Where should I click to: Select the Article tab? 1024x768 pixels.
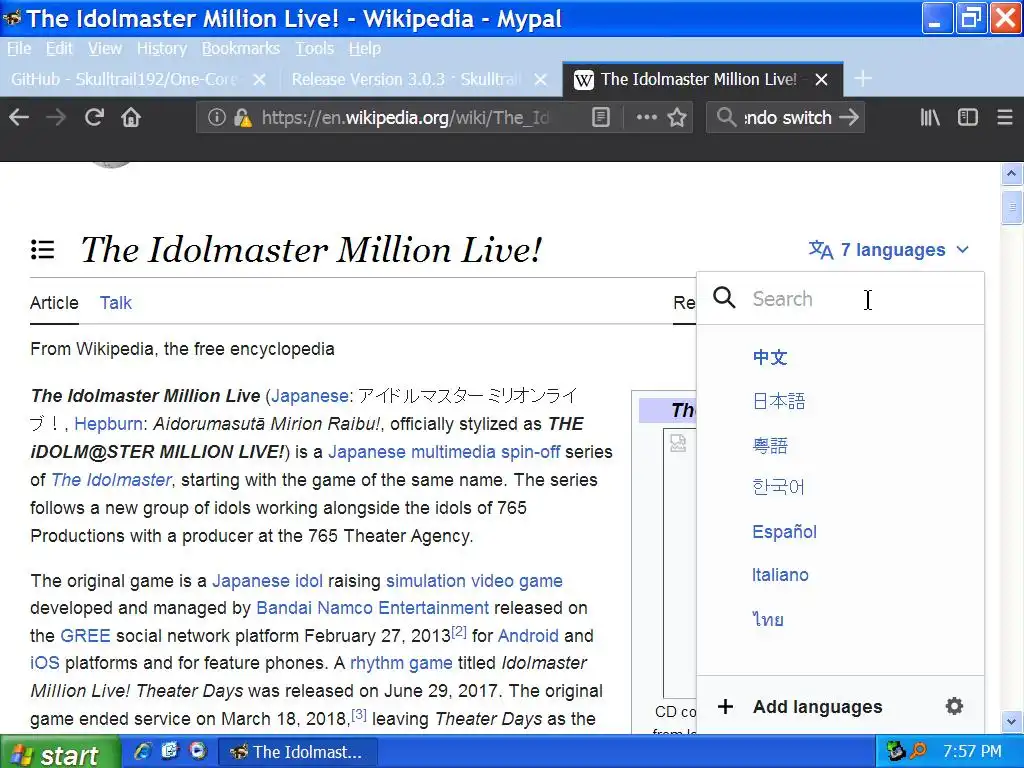tap(54, 302)
